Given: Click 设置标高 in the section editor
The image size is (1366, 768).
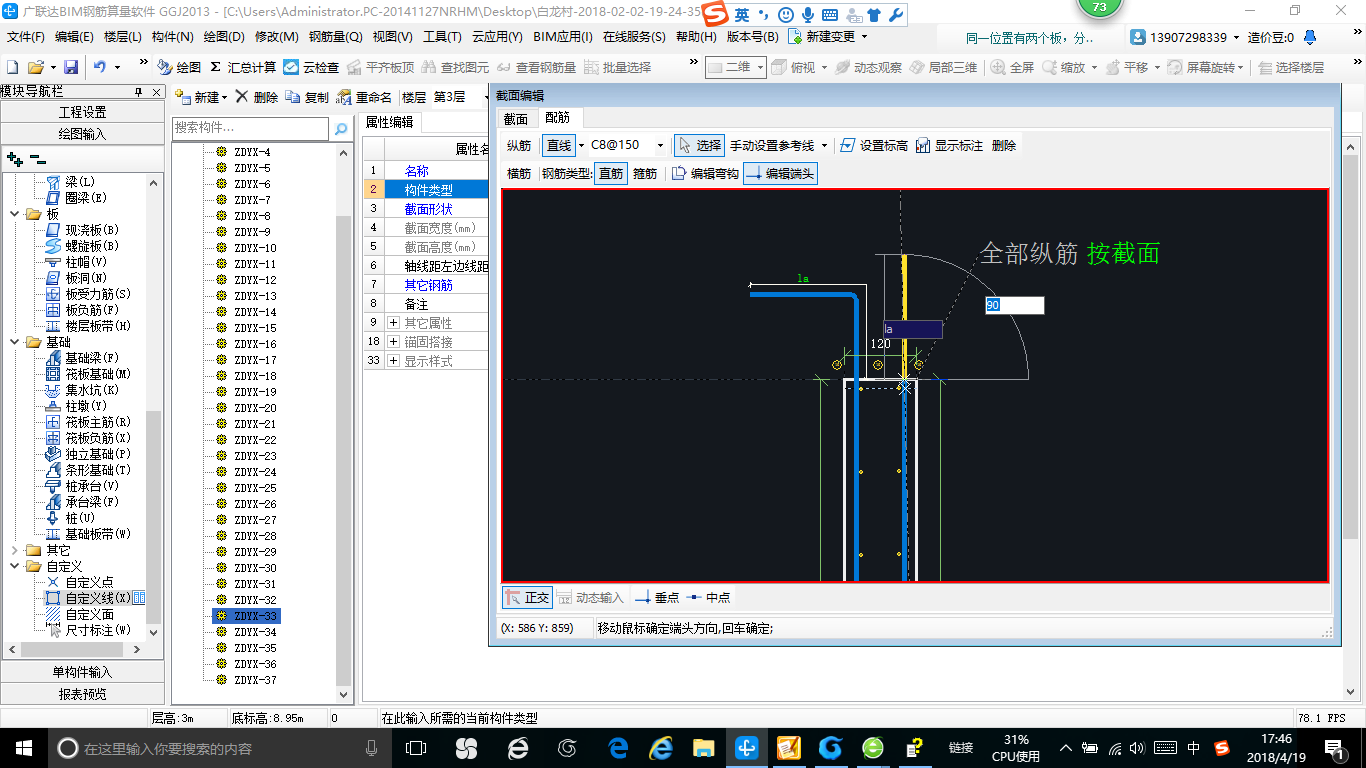Looking at the screenshot, I should click(874, 145).
